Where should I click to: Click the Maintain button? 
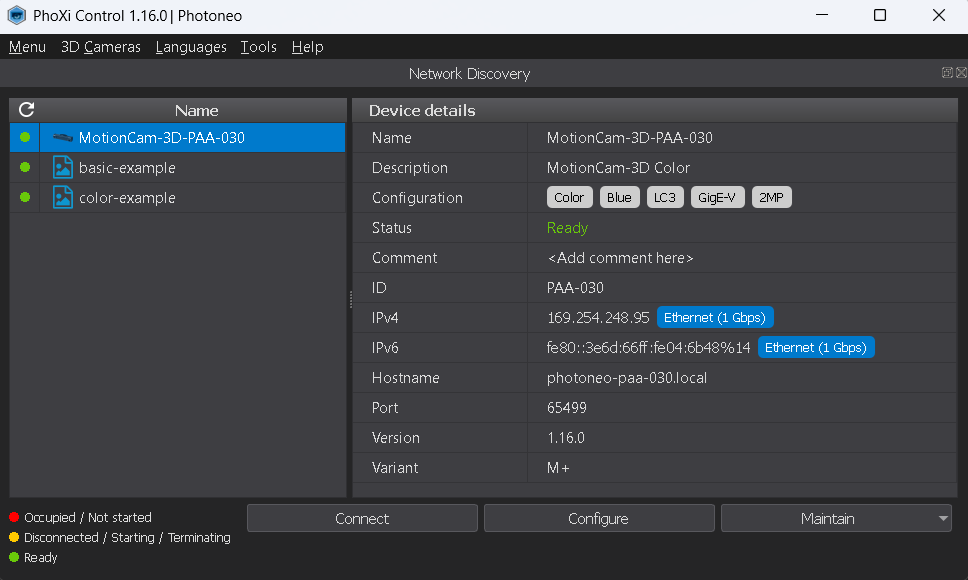[828, 518]
